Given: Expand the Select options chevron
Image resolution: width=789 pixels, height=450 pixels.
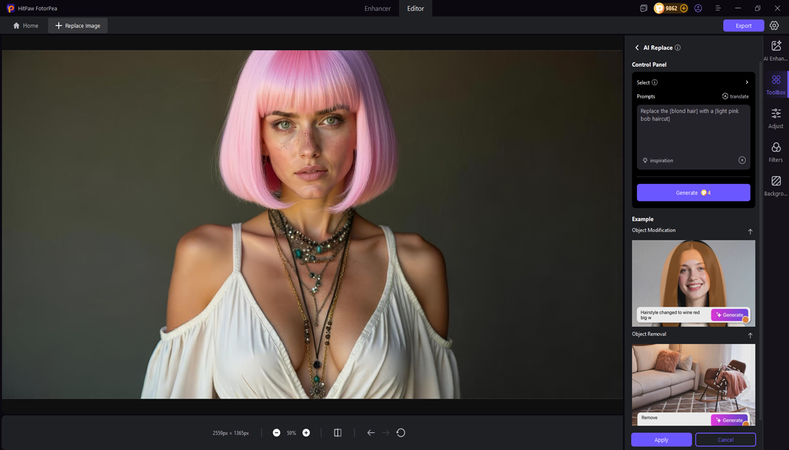Looking at the screenshot, I should pyautogui.click(x=747, y=83).
